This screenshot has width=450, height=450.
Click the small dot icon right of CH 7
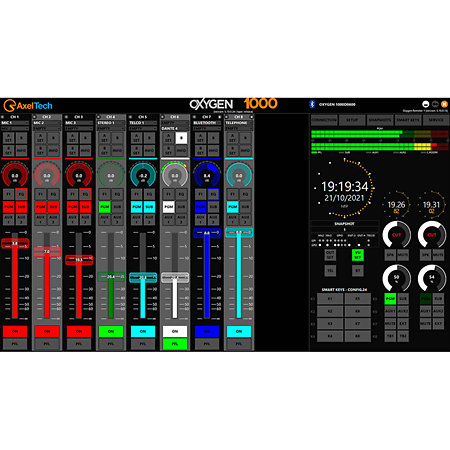[x=219, y=117]
